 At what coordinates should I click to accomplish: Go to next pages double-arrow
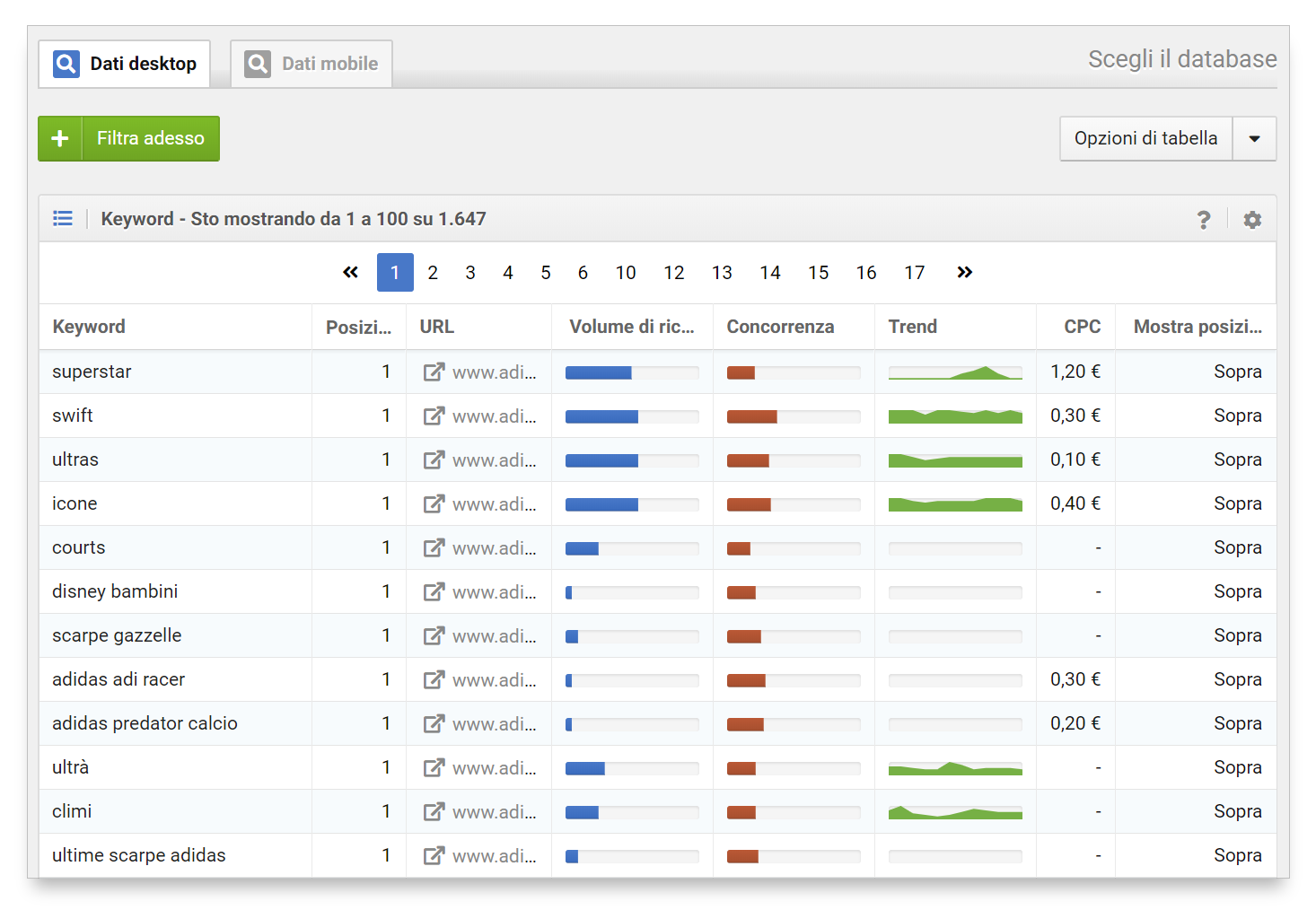[964, 273]
